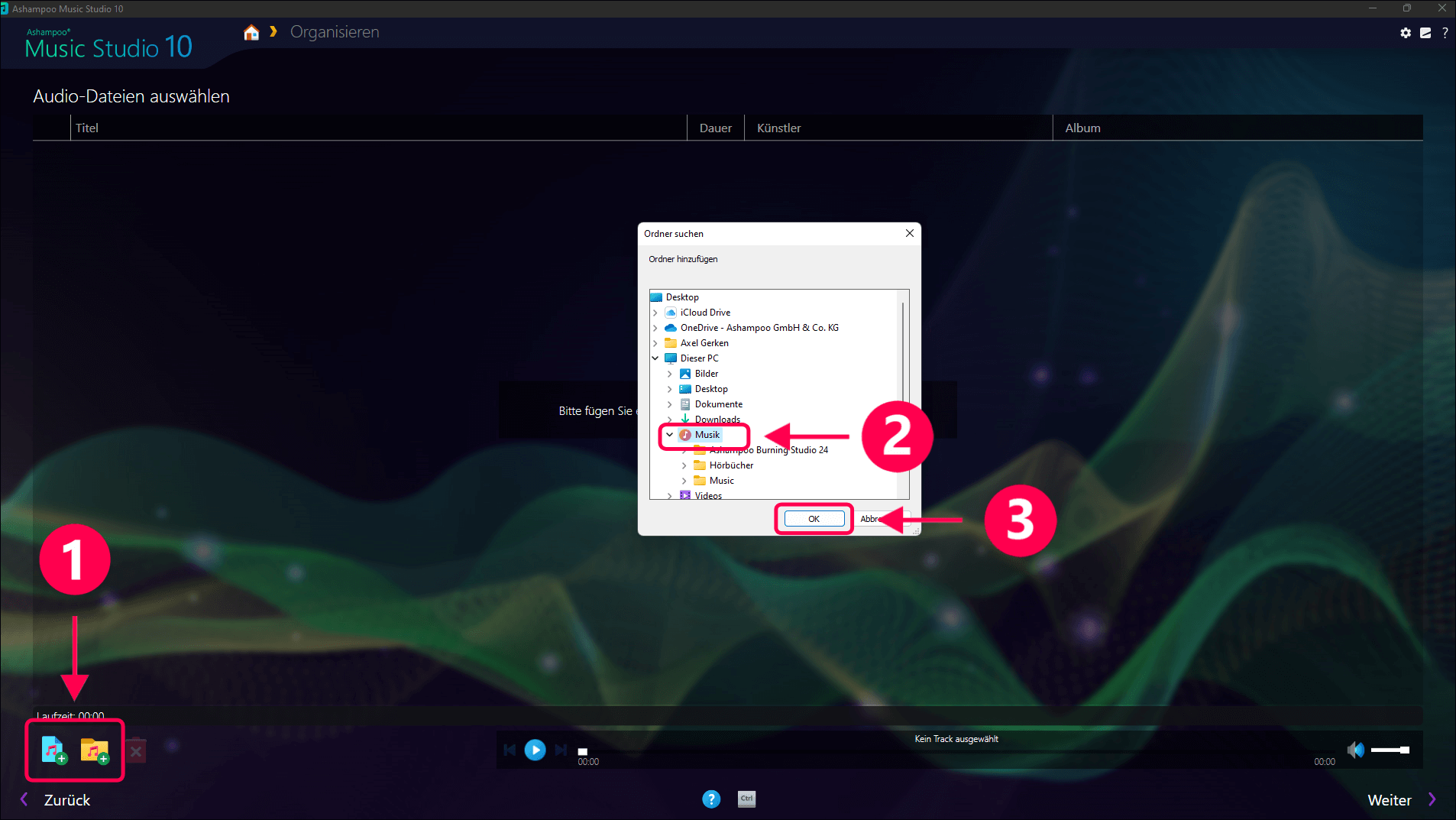Select Music subfolder
1456x820 pixels.
tap(722, 481)
